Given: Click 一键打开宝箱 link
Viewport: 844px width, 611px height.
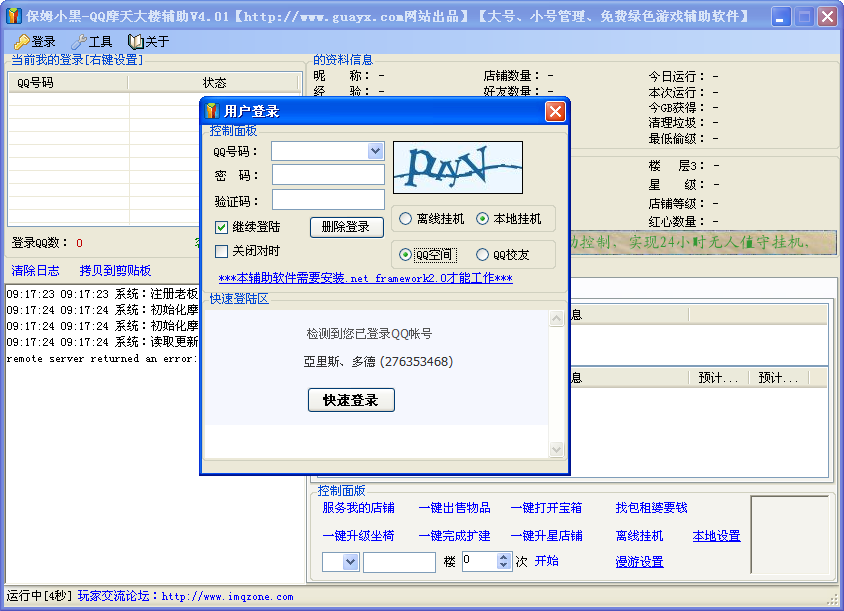Looking at the screenshot, I should (546, 508).
